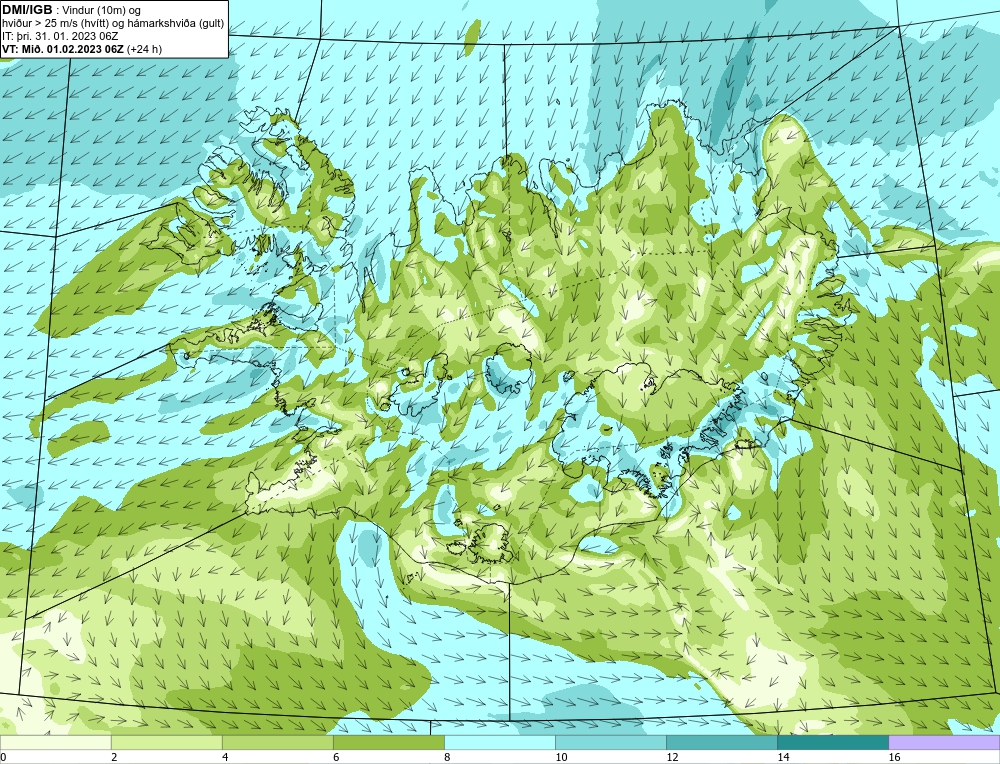Click the 2–4 m/s light green legend swatch
The width and height of the screenshot is (1000, 764).
coord(166,743)
